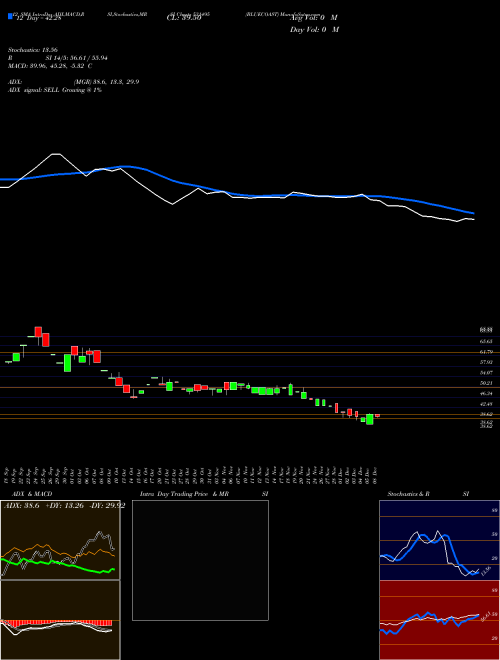The image size is (500, 660).
Task: Click the 42.48 price axis label
Action: tap(487, 404)
